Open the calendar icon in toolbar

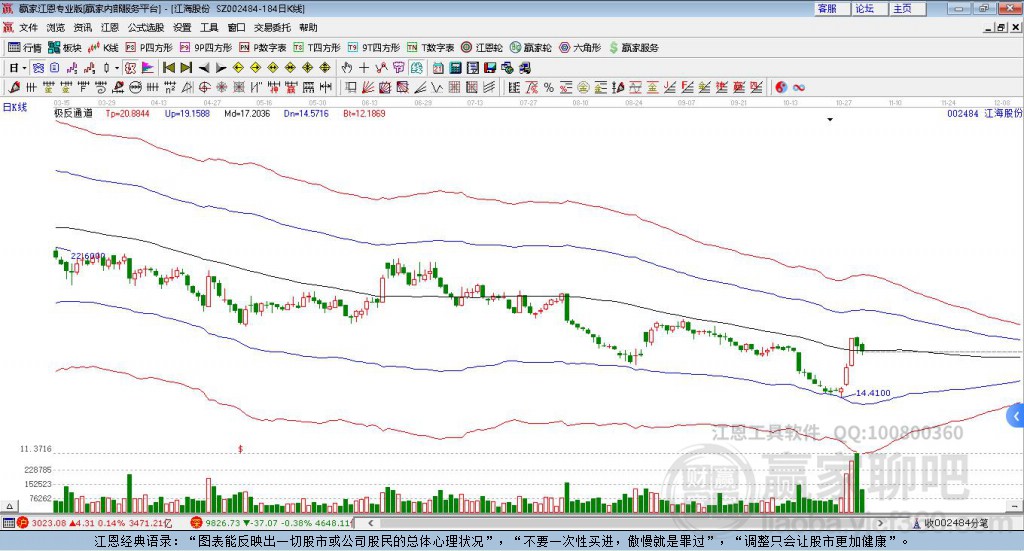[438, 67]
